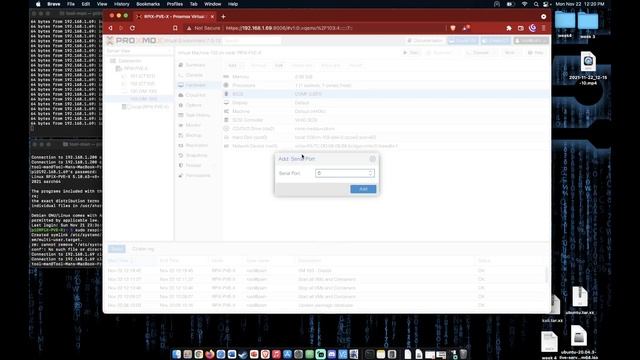640x360 pixels.
Task: Open the Window menu in menu bar
Action: coord(212,4)
